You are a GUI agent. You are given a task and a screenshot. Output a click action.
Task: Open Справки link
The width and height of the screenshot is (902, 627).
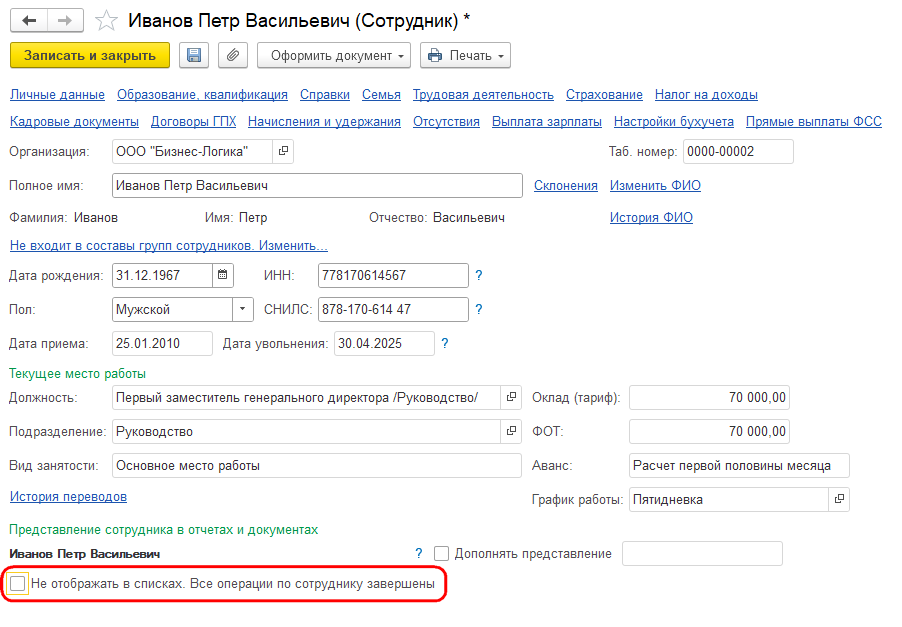pyautogui.click(x=325, y=95)
